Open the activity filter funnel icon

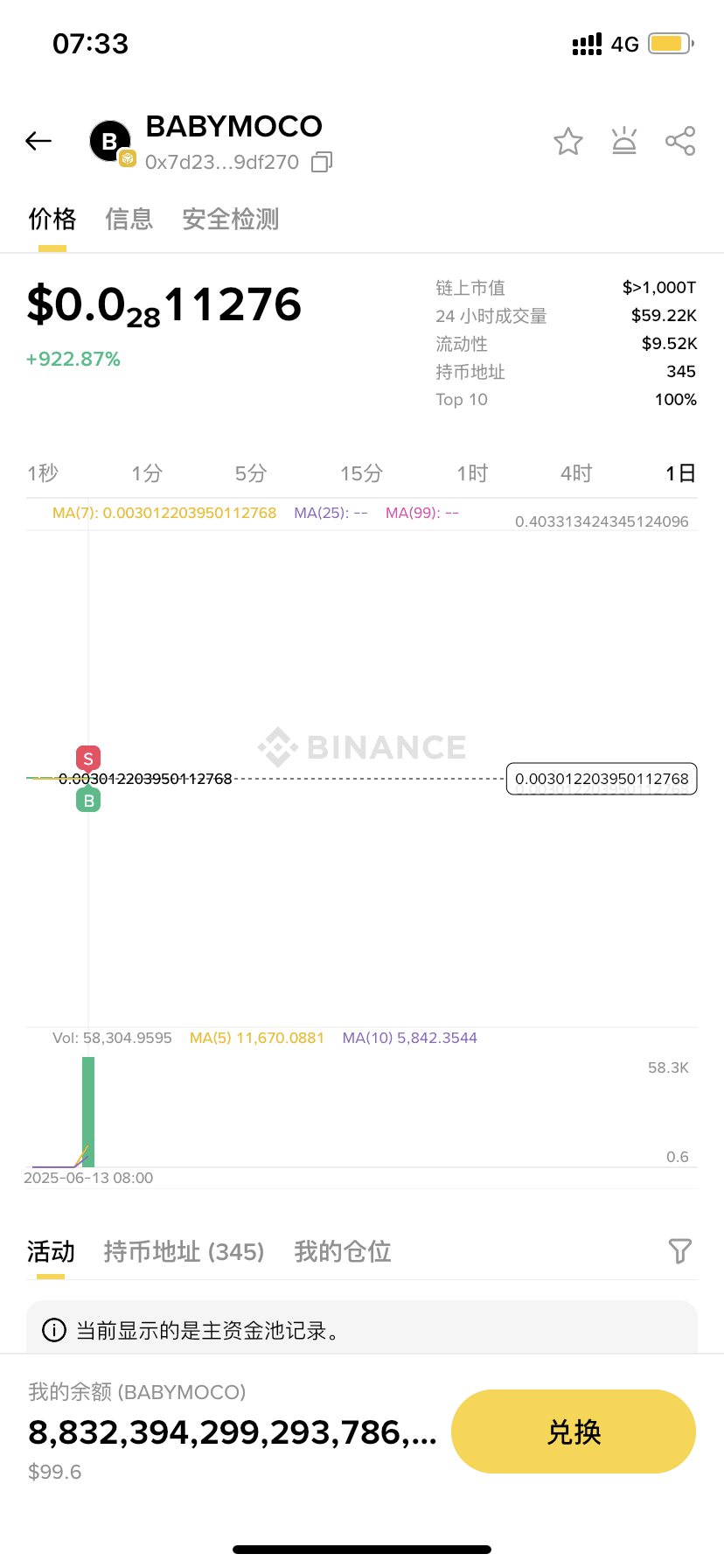(679, 1251)
